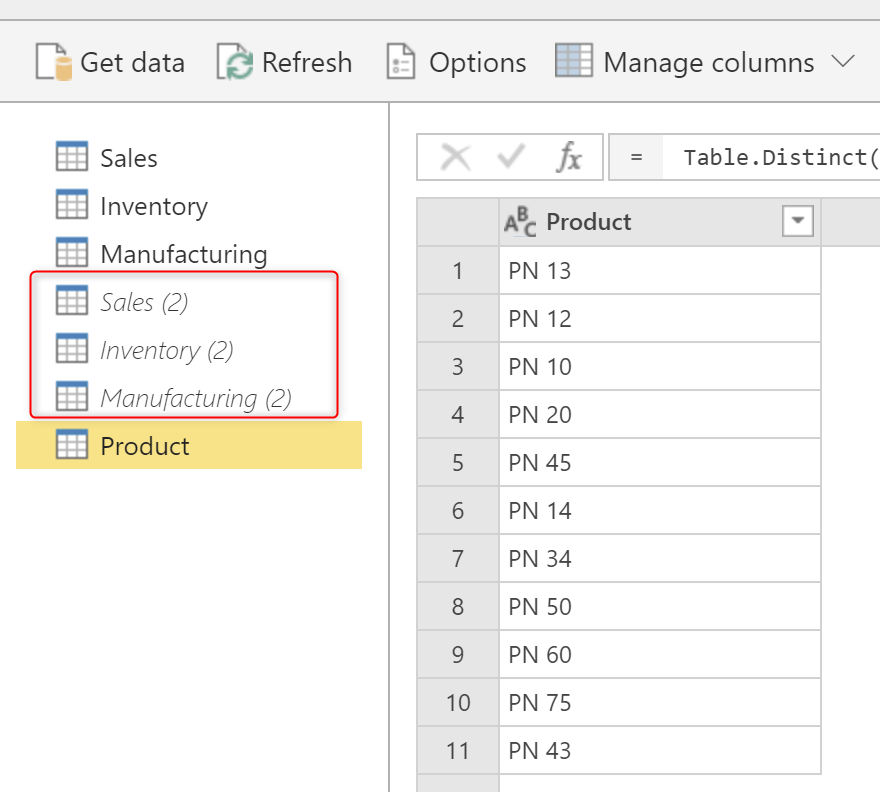
Task: Click the Manage columns table icon
Action: point(574,62)
